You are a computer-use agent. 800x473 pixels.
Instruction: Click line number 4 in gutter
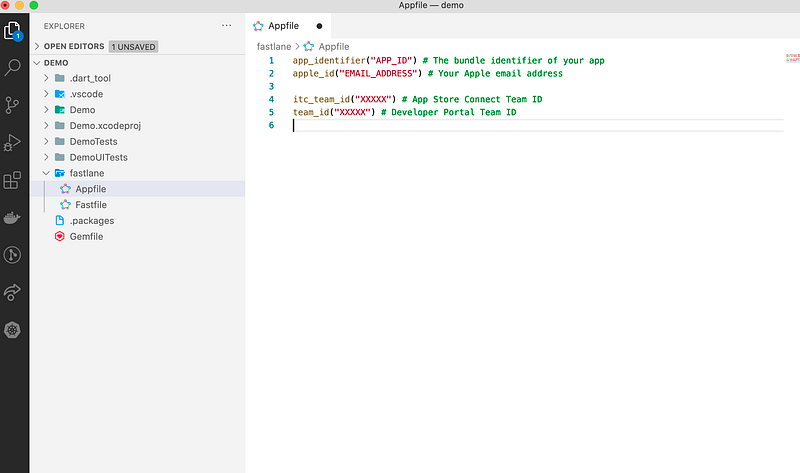[271, 99]
